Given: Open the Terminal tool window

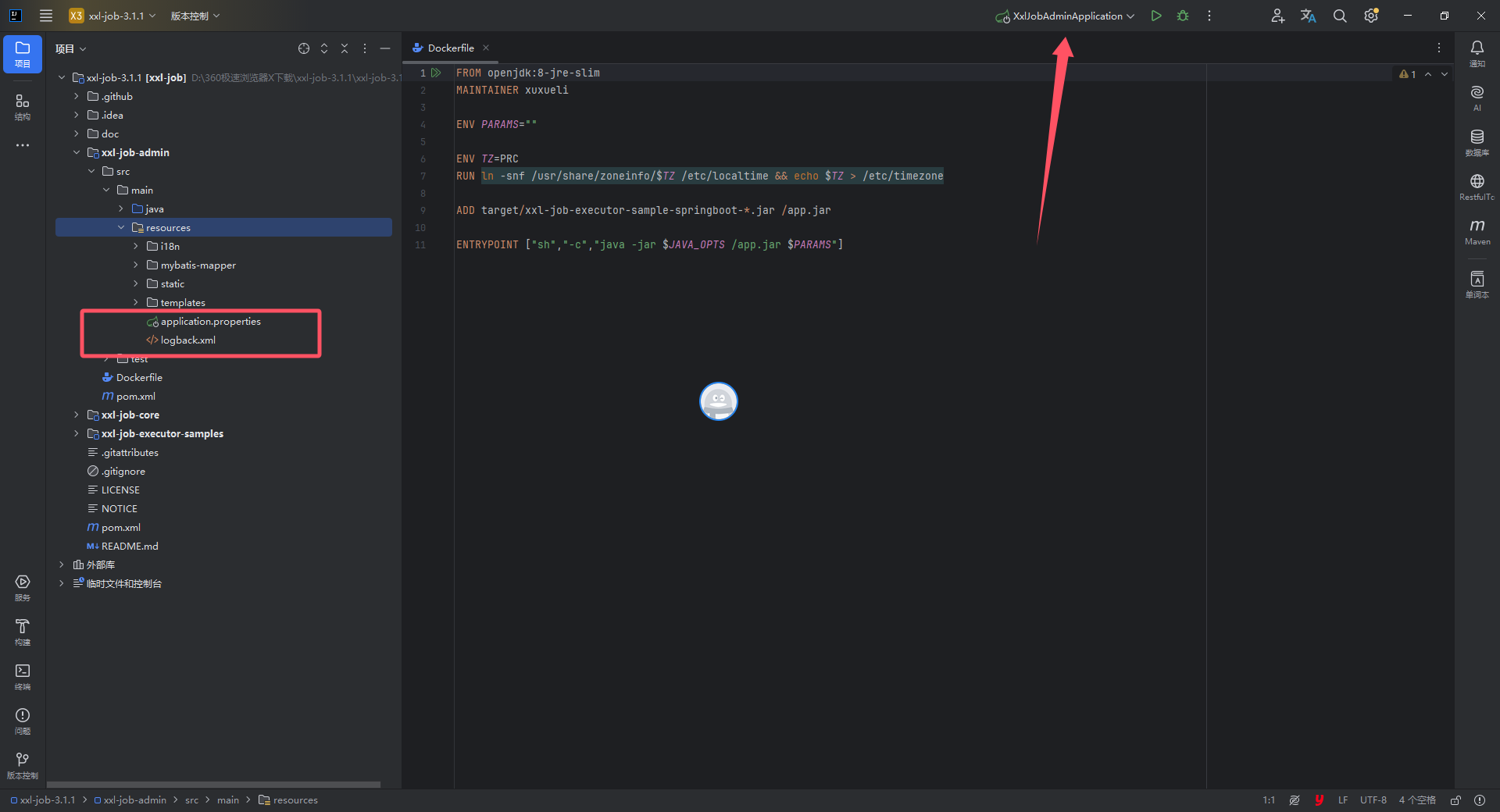Looking at the screenshot, I should point(23,675).
